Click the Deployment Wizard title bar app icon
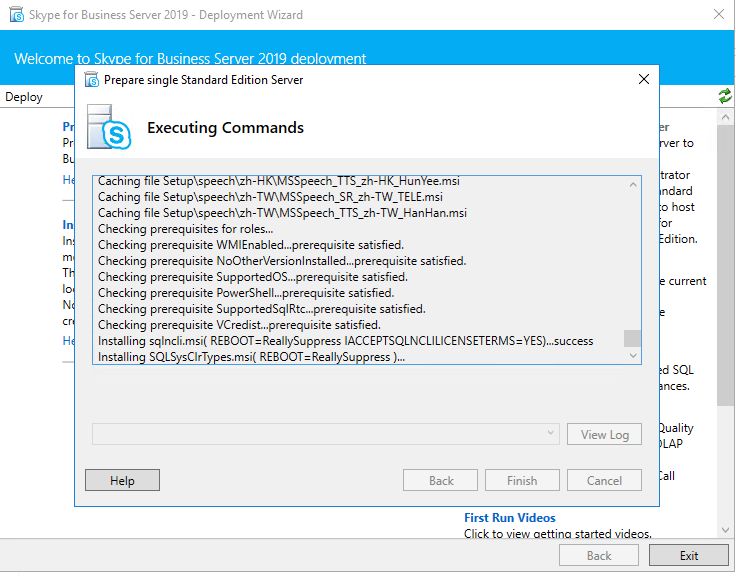This screenshot has height=576, width=736. pos(17,15)
